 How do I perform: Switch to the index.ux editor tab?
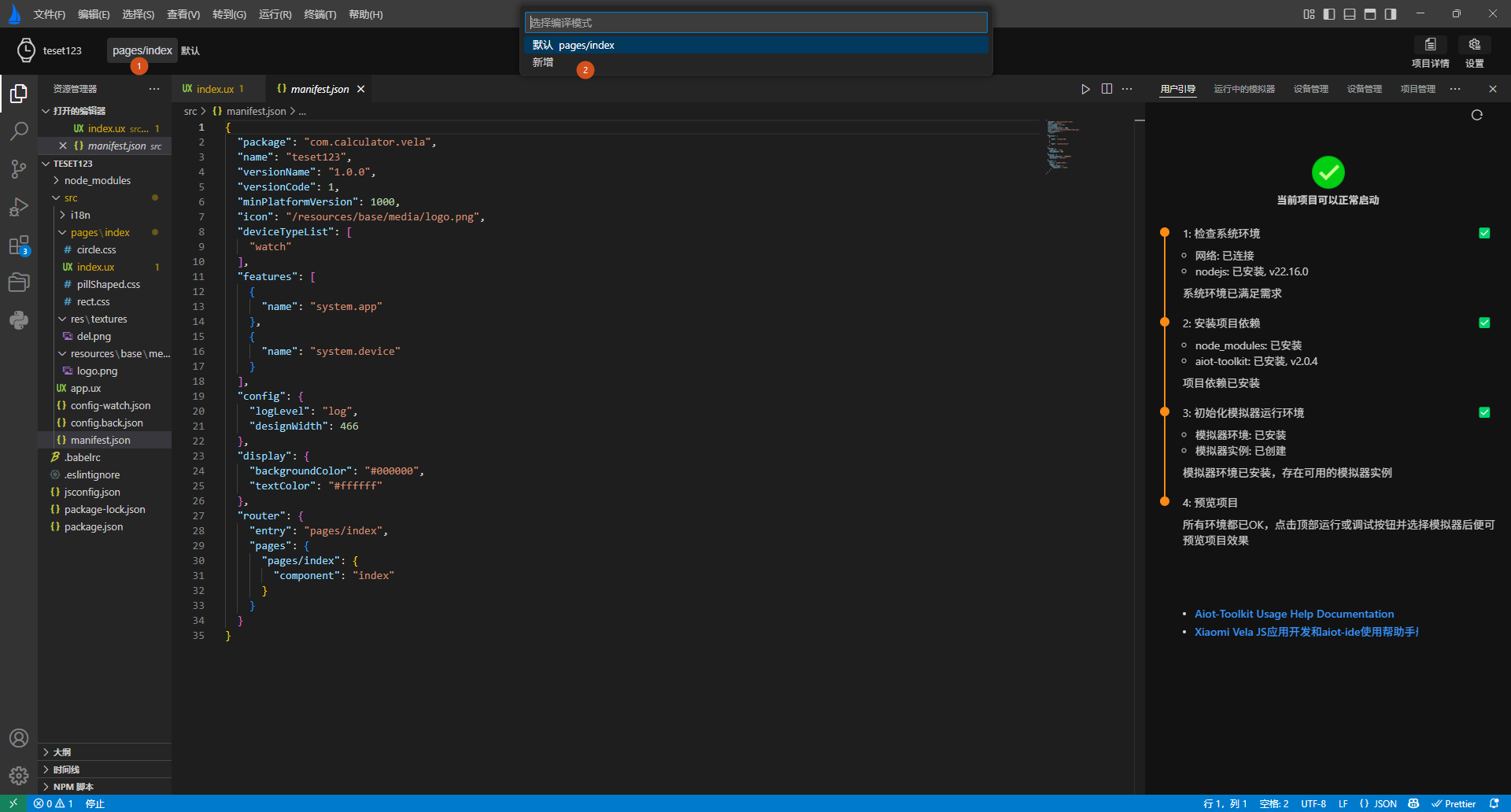click(x=215, y=89)
